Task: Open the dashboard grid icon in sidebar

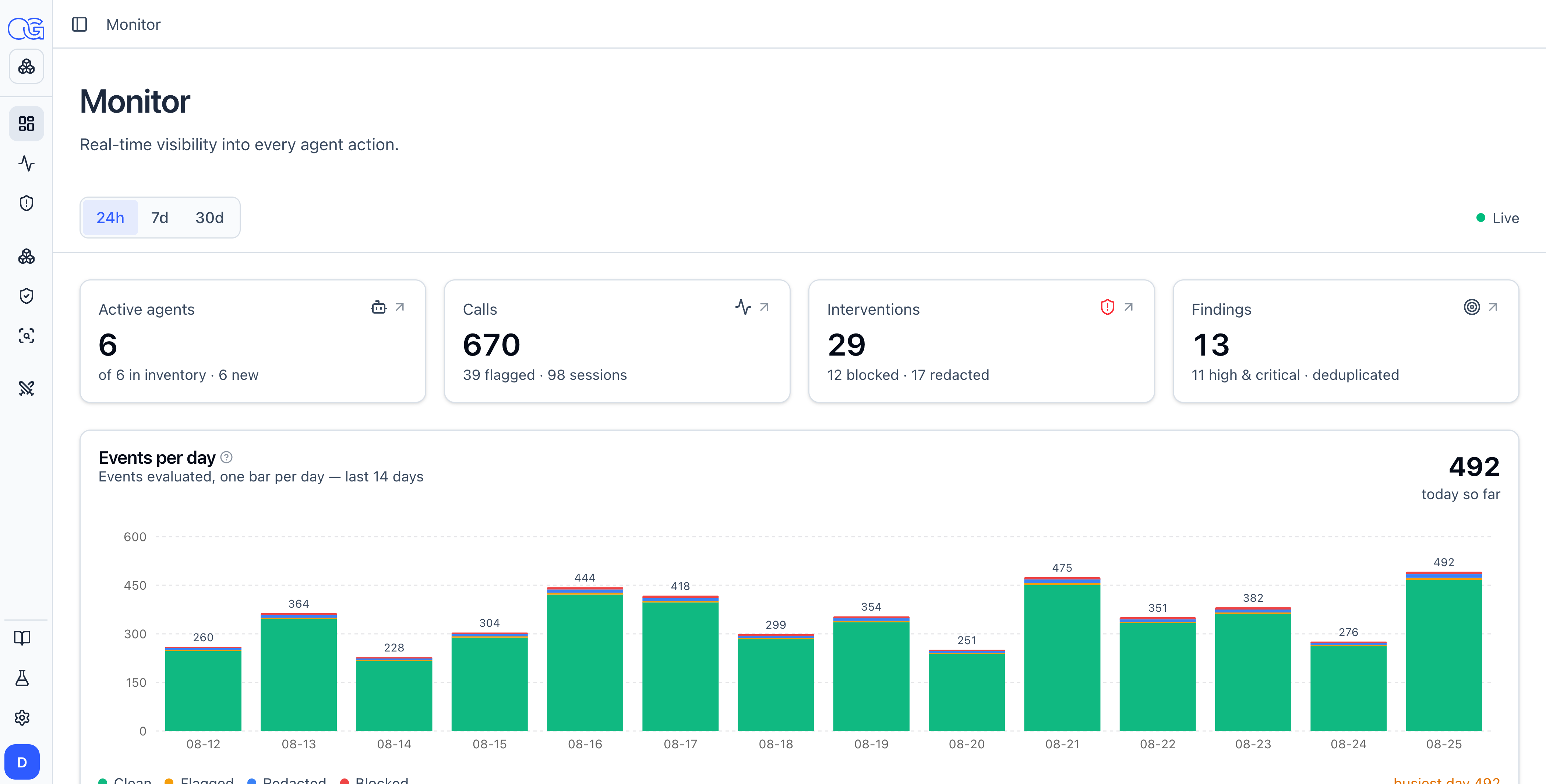Action: click(27, 124)
